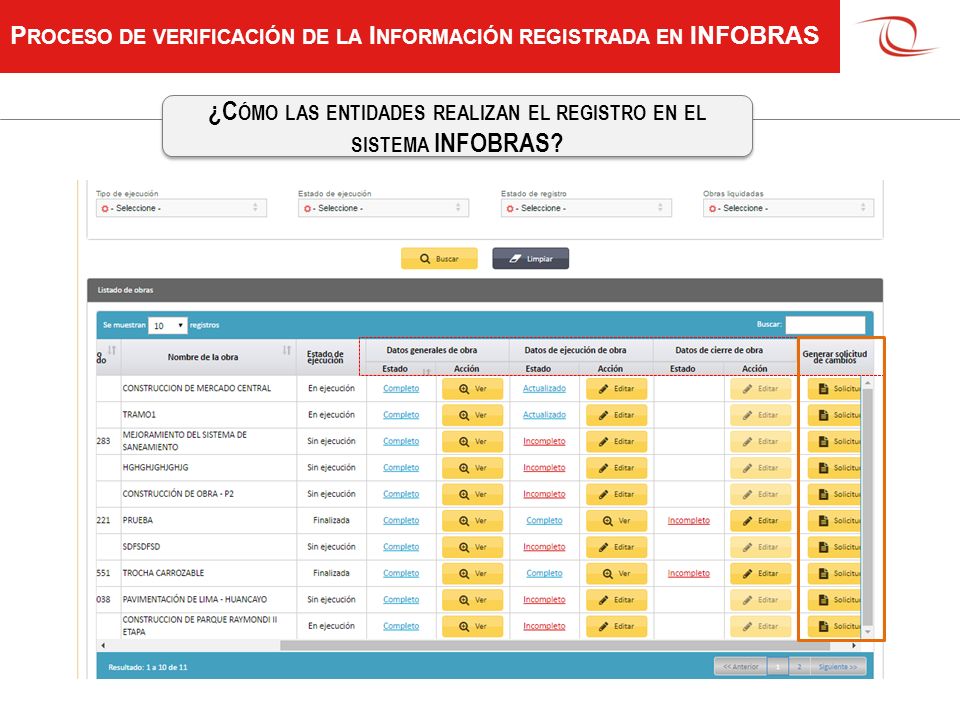
Task: View general data for SDFSDFSD
Action: [x=472, y=547]
